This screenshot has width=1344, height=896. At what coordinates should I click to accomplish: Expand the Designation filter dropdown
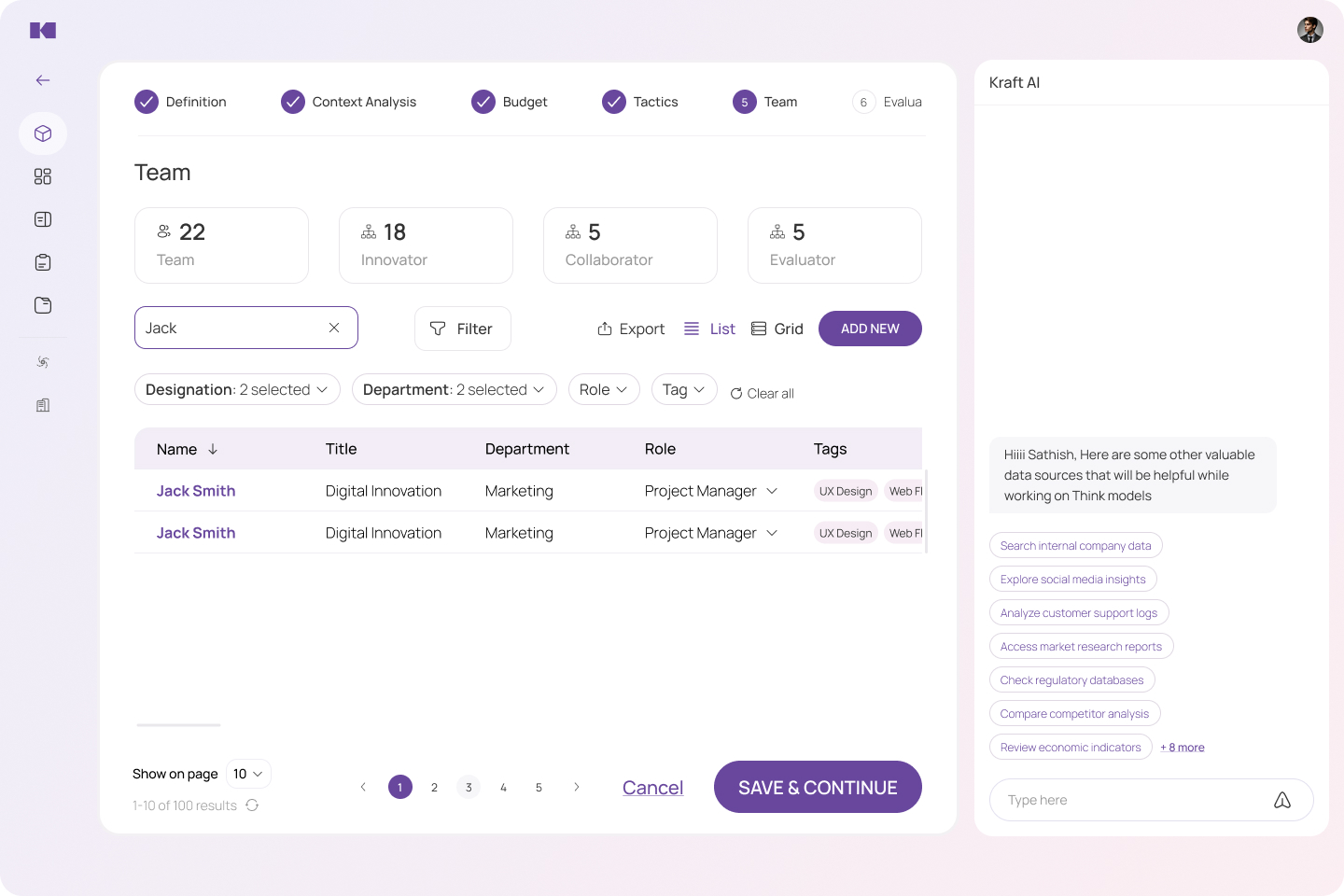click(237, 389)
